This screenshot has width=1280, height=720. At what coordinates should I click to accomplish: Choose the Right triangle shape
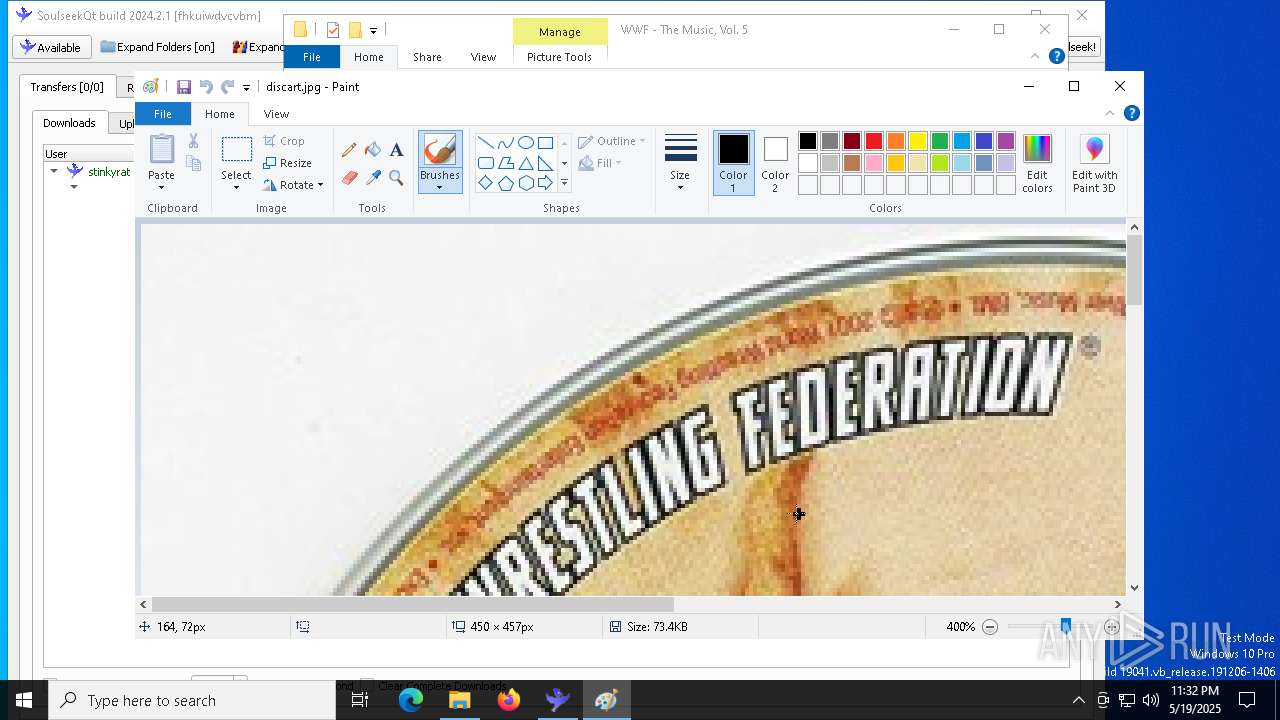tap(545, 163)
